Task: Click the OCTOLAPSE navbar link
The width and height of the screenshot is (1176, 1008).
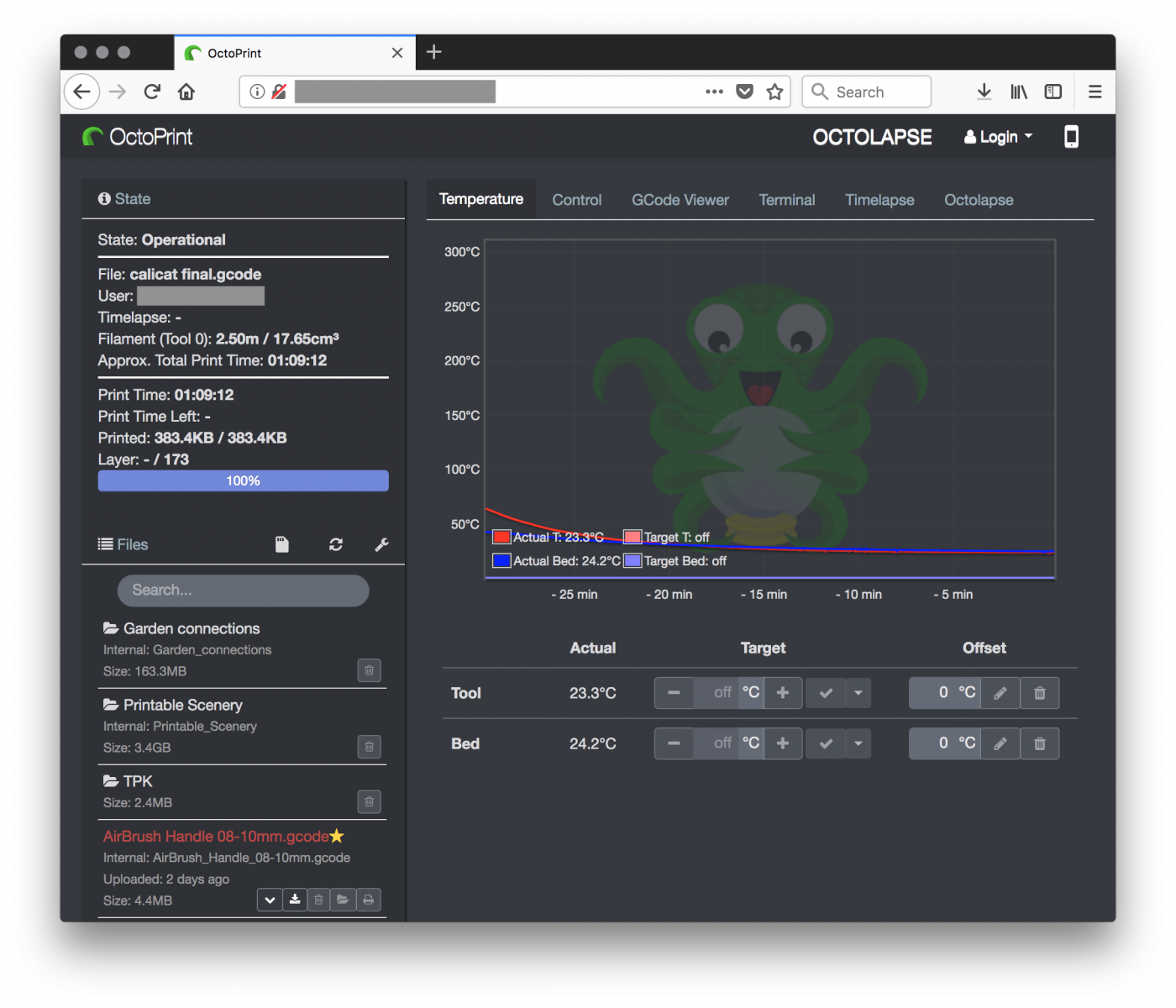Action: (872, 137)
